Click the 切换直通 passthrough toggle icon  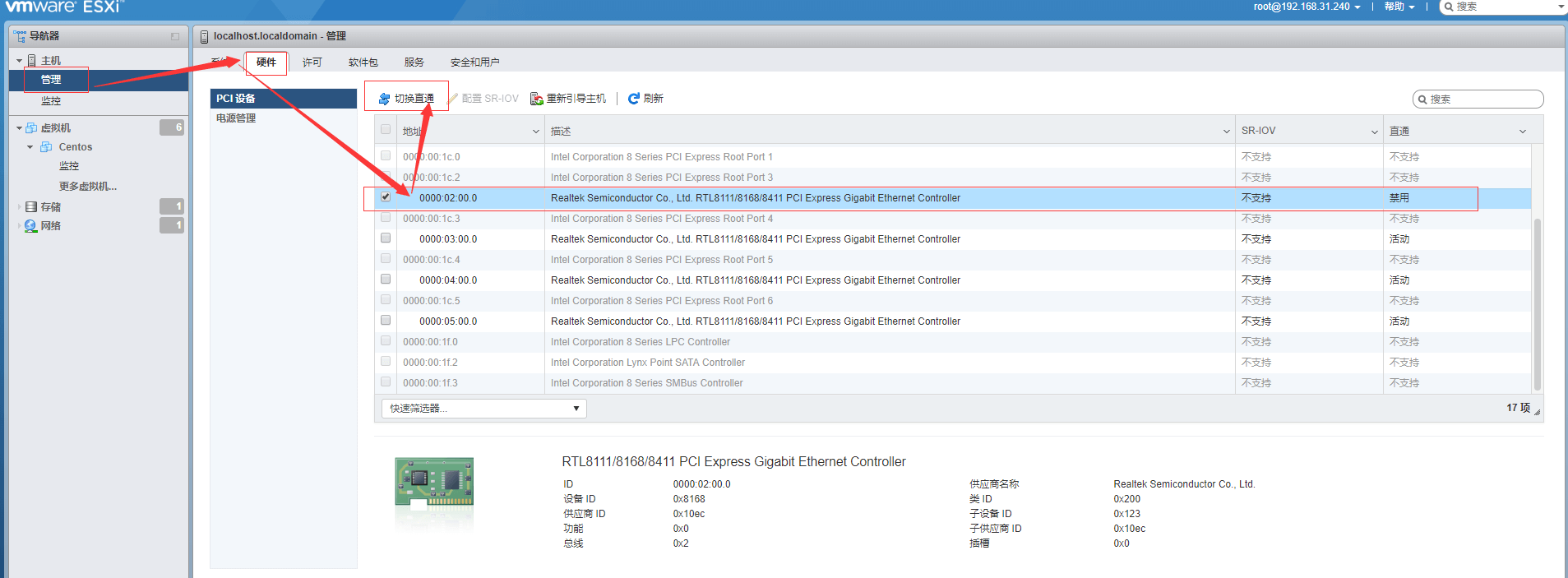(384, 99)
